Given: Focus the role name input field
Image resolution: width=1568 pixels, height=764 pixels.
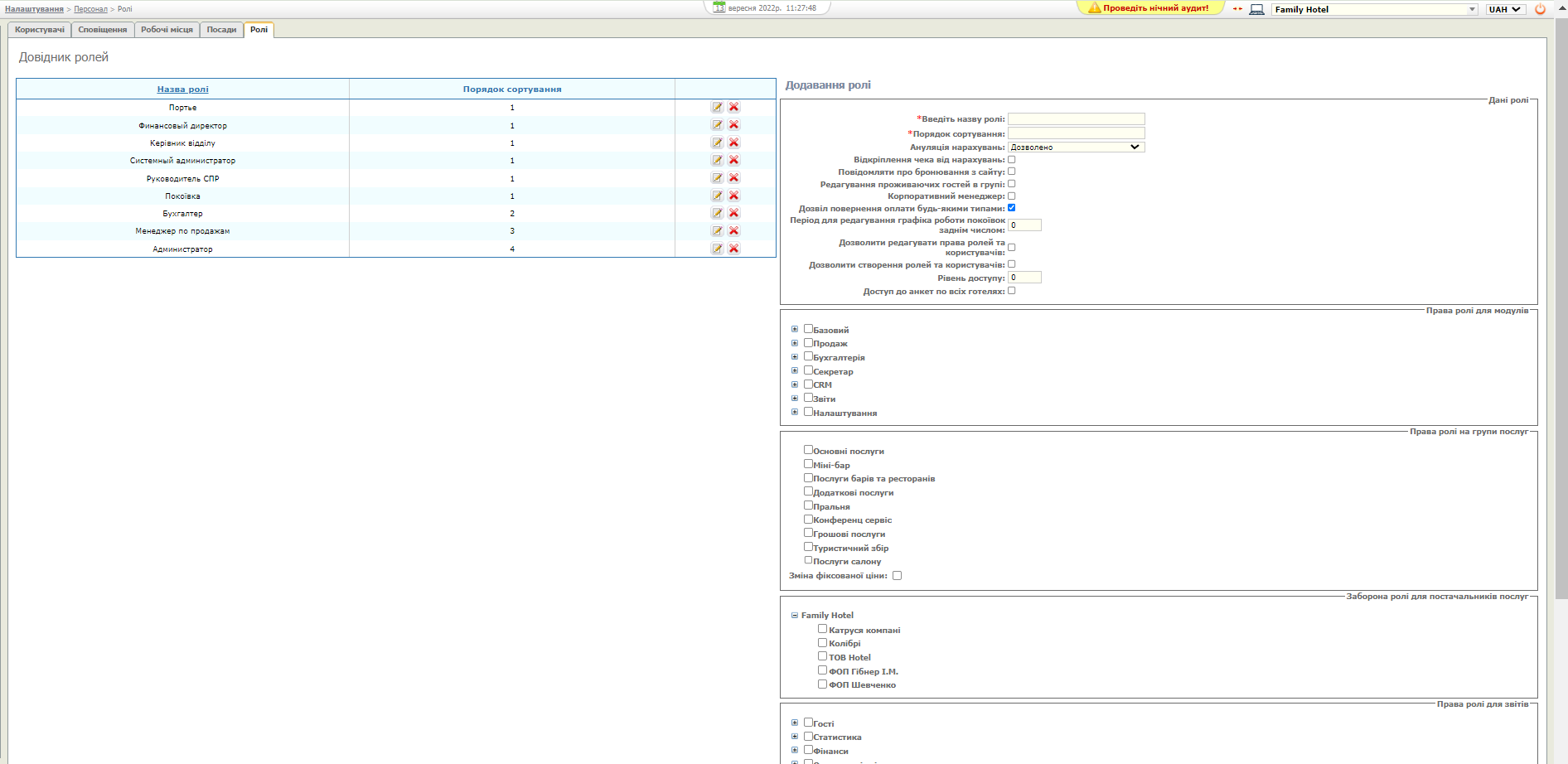Looking at the screenshot, I should (x=1076, y=119).
